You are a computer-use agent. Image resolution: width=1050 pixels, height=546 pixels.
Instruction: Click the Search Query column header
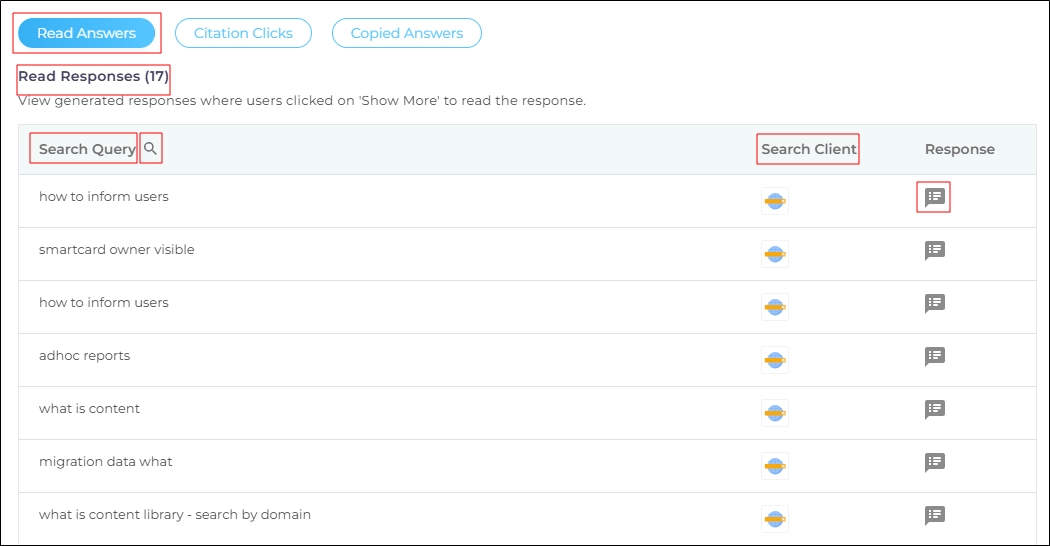(x=87, y=149)
